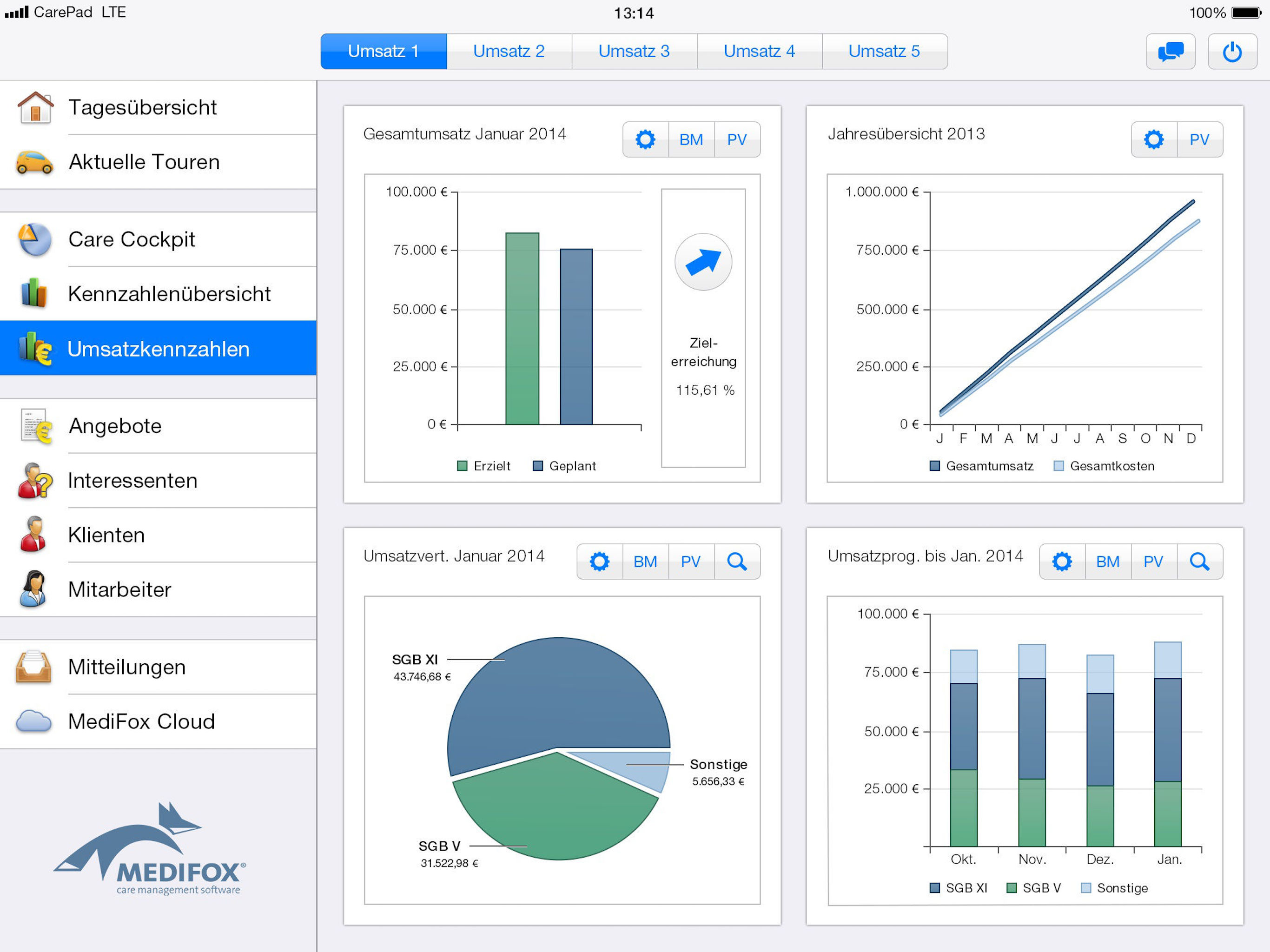Go to Mitarbeiter list

click(x=119, y=590)
